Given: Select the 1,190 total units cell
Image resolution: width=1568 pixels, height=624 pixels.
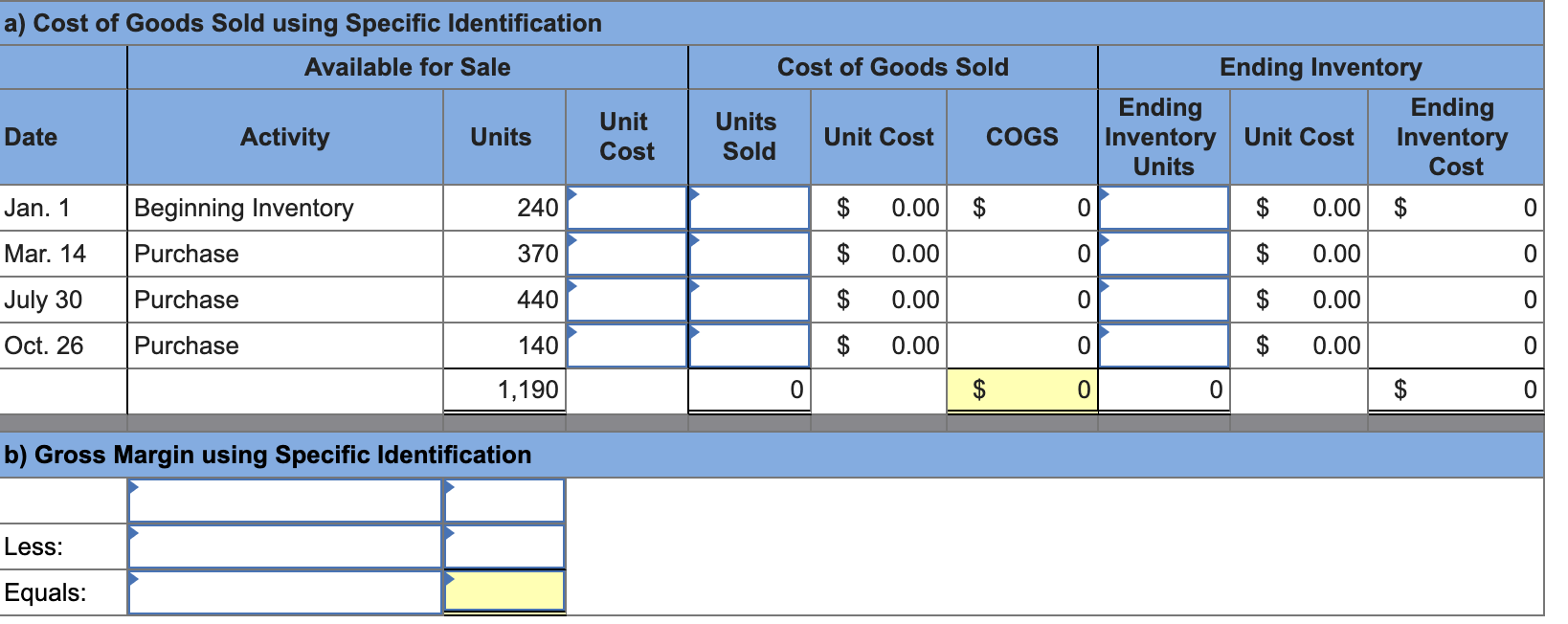Looking at the screenshot, I should pyautogui.click(x=504, y=390).
